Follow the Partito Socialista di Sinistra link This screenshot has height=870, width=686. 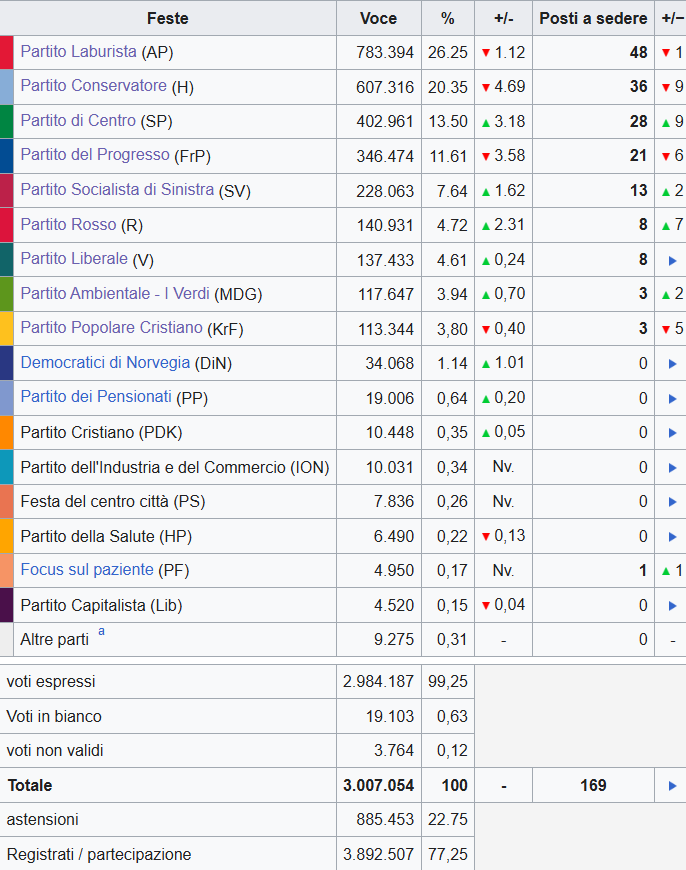click(117, 190)
